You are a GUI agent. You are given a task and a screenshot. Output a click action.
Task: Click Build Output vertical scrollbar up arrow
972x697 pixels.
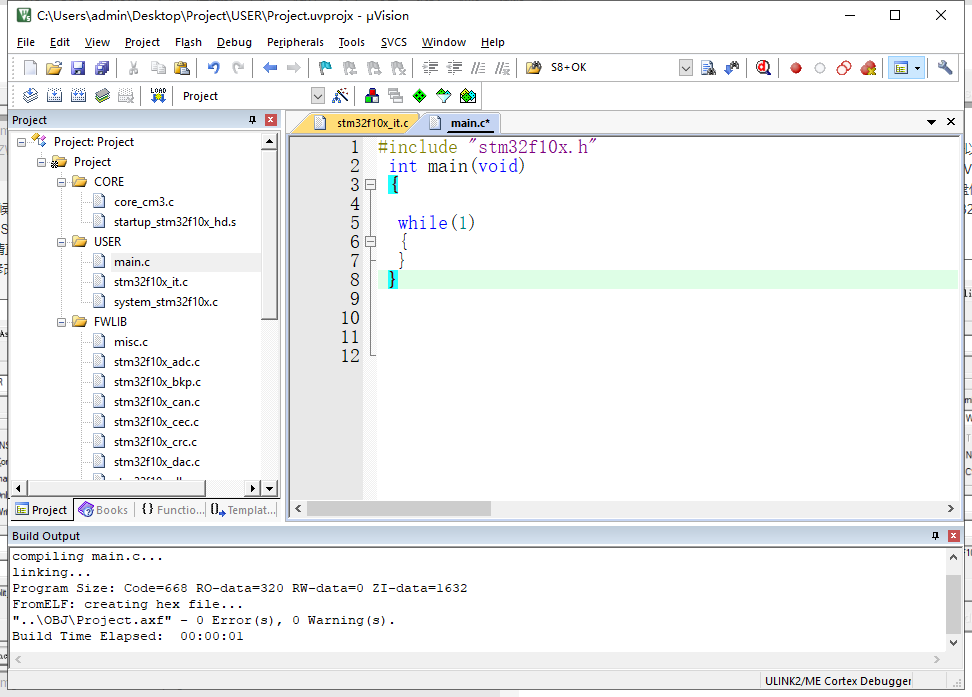pyautogui.click(x=953, y=557)
